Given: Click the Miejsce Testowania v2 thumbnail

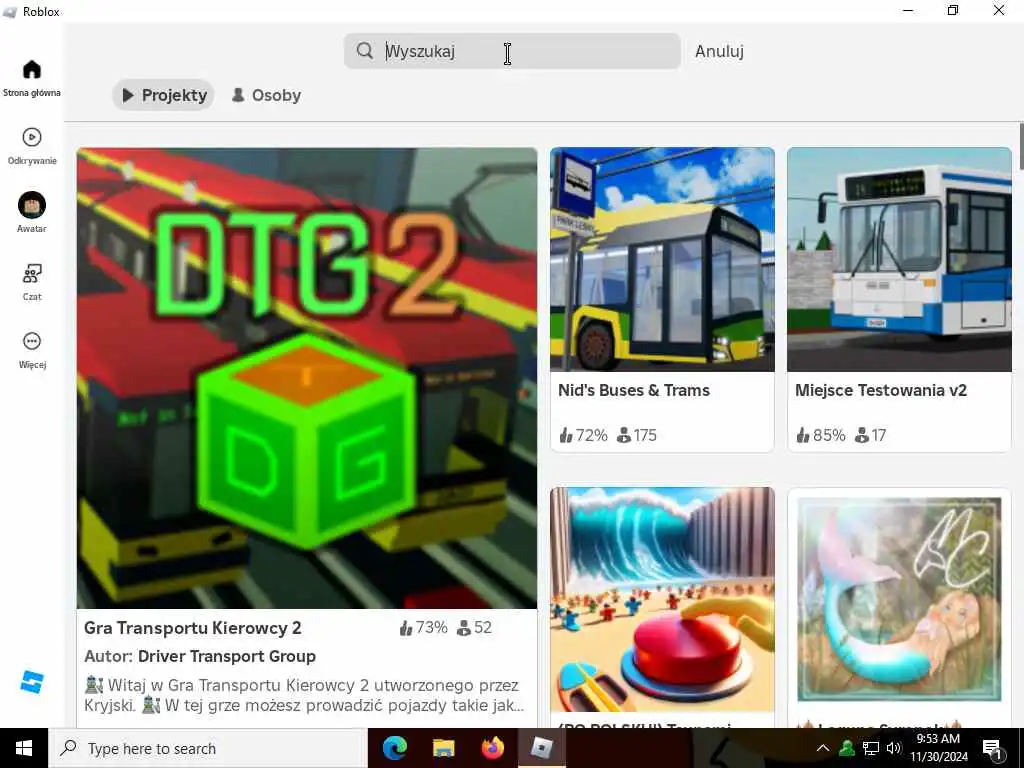Looking at the screenshot, I should click(899, 259).
